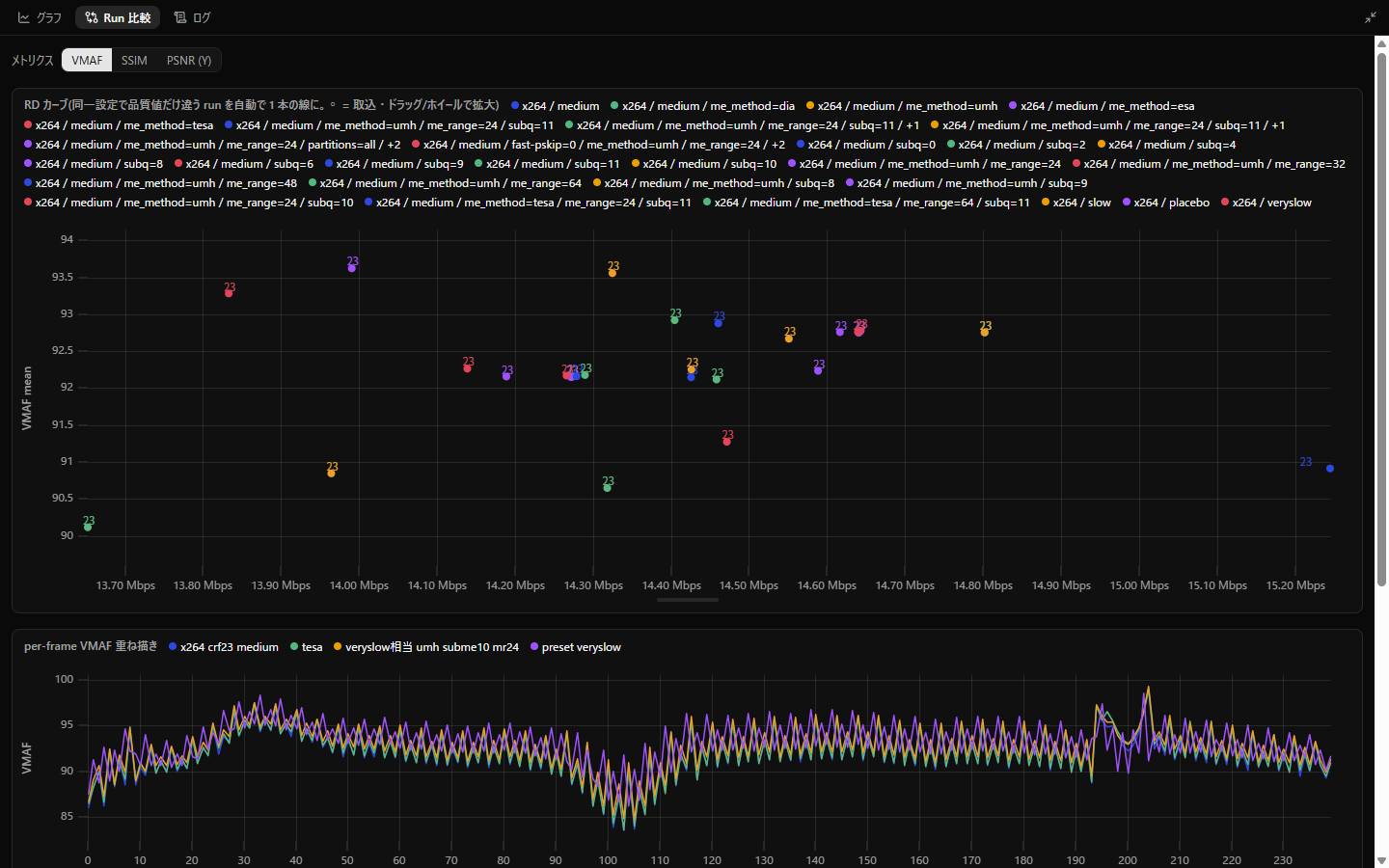Toggle the 'x264 / medium / me_method=tesa' legend entry

tap(119, 125)
